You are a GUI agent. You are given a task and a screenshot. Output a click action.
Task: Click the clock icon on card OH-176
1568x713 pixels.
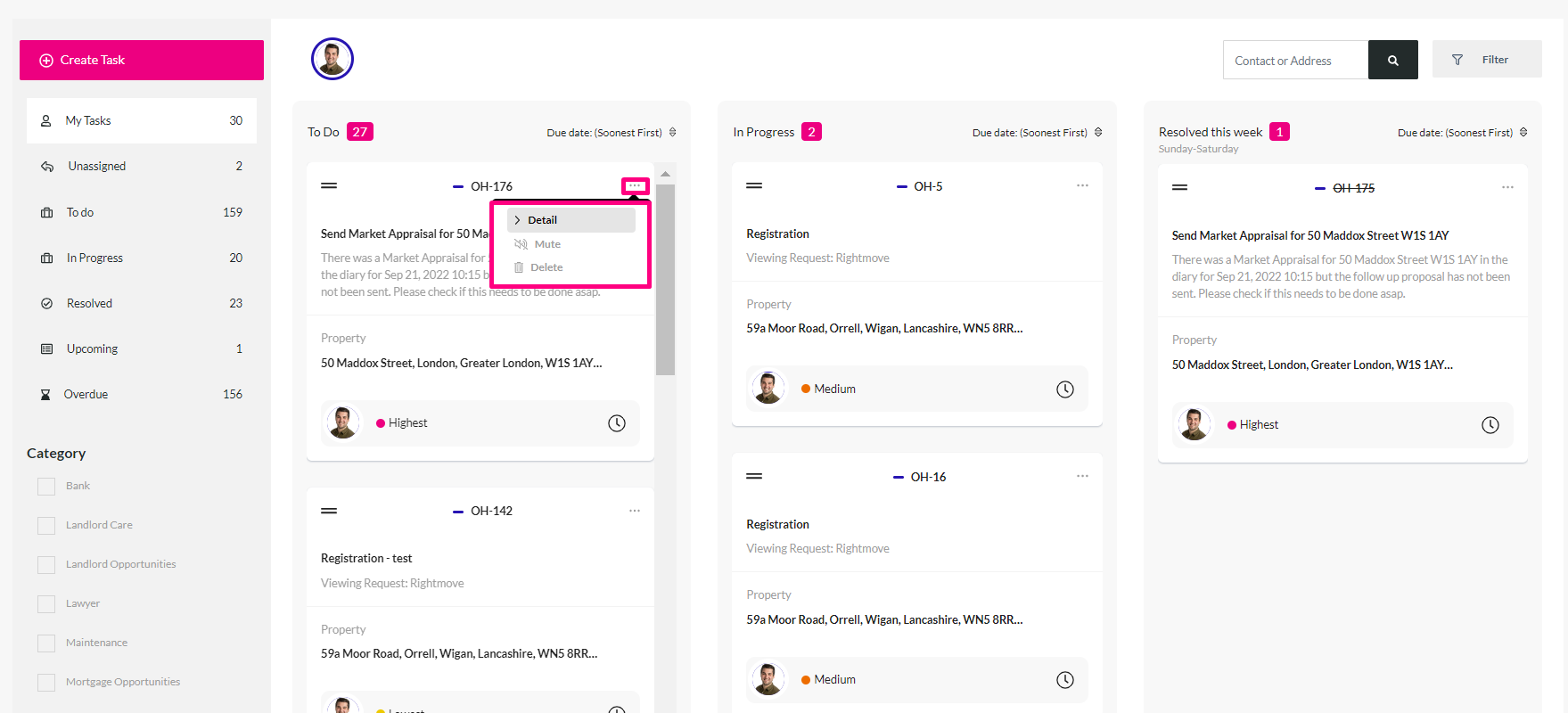pos(617,423)
